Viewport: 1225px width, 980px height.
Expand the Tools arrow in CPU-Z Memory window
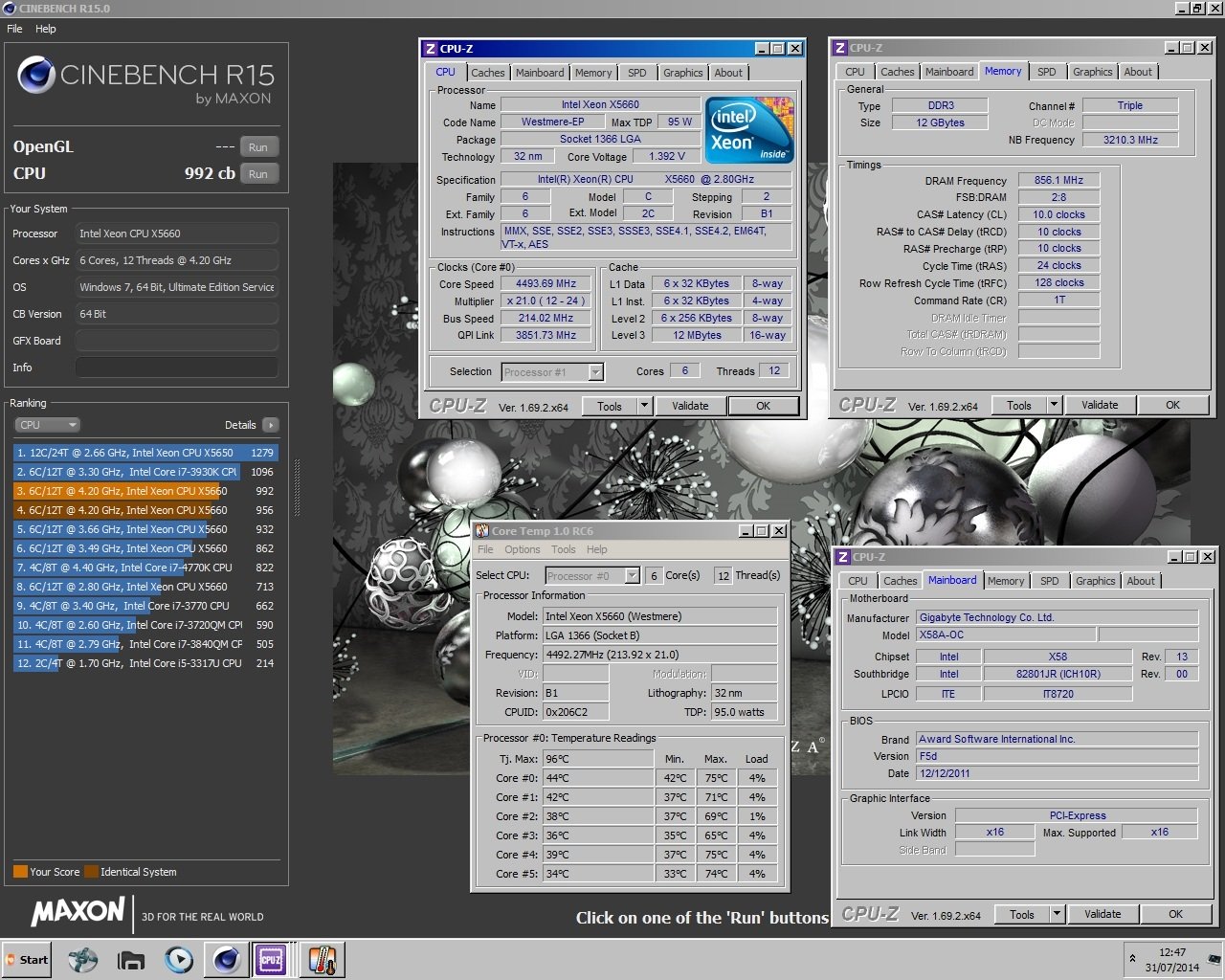pyautogui.click(x=1054, y=405)
